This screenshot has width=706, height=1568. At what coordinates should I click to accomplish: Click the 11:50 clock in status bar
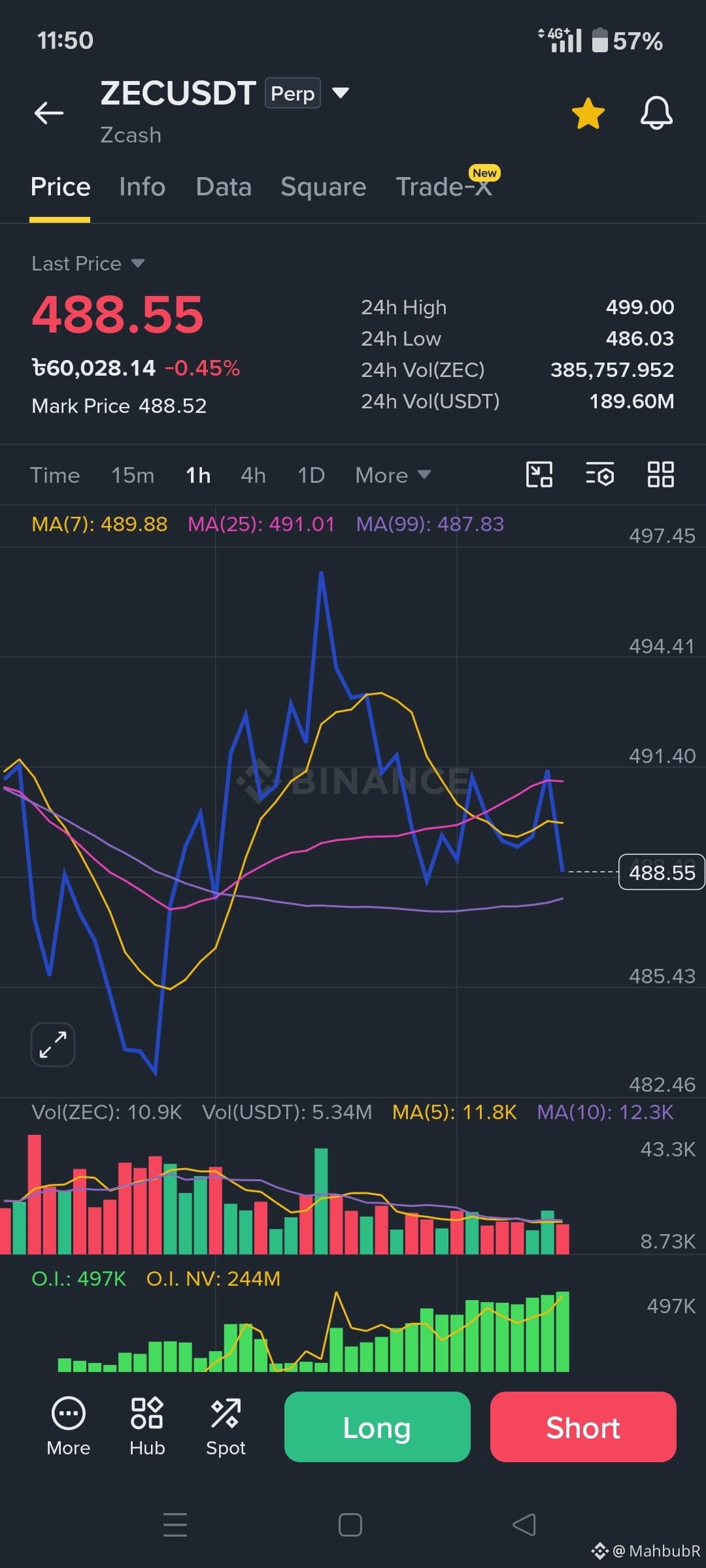pos(65,41)
